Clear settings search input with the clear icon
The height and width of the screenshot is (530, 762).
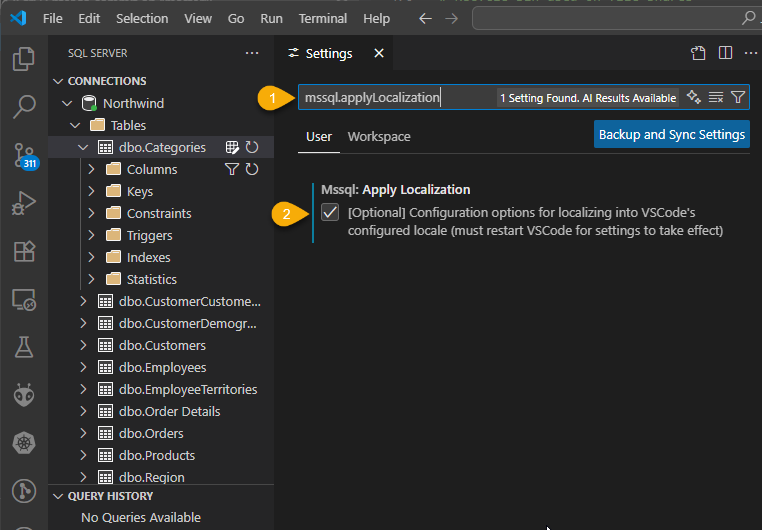click(716, 97)
